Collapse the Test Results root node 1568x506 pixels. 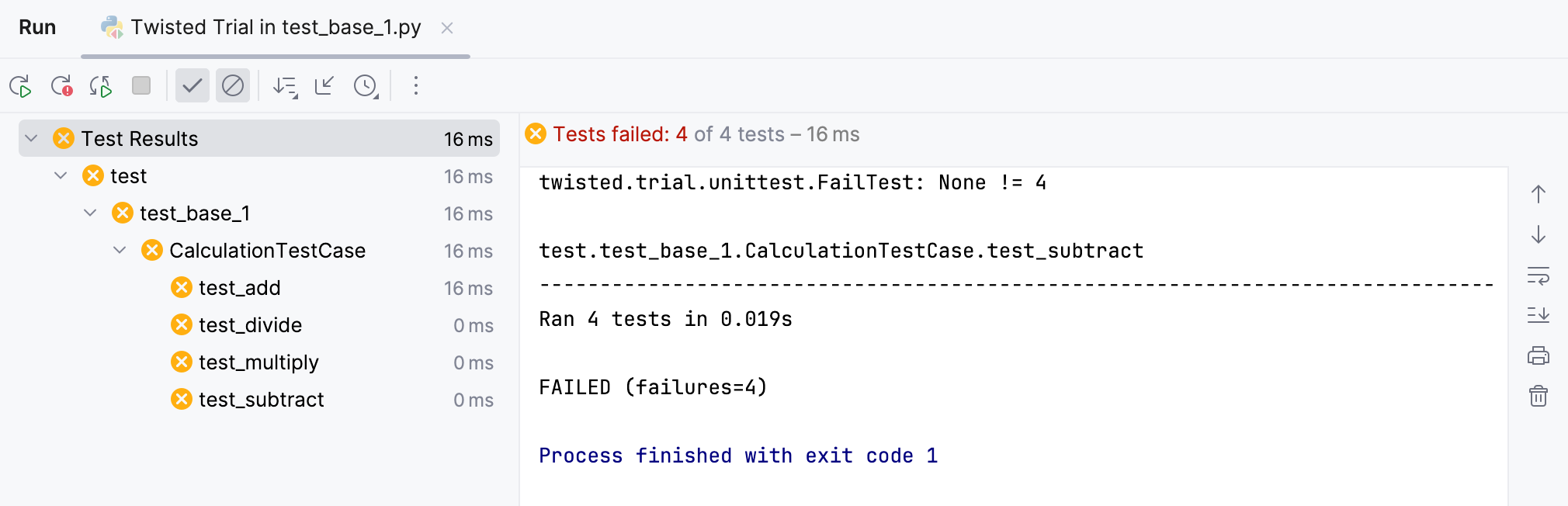pyautogui.click(x=31, y=138)
